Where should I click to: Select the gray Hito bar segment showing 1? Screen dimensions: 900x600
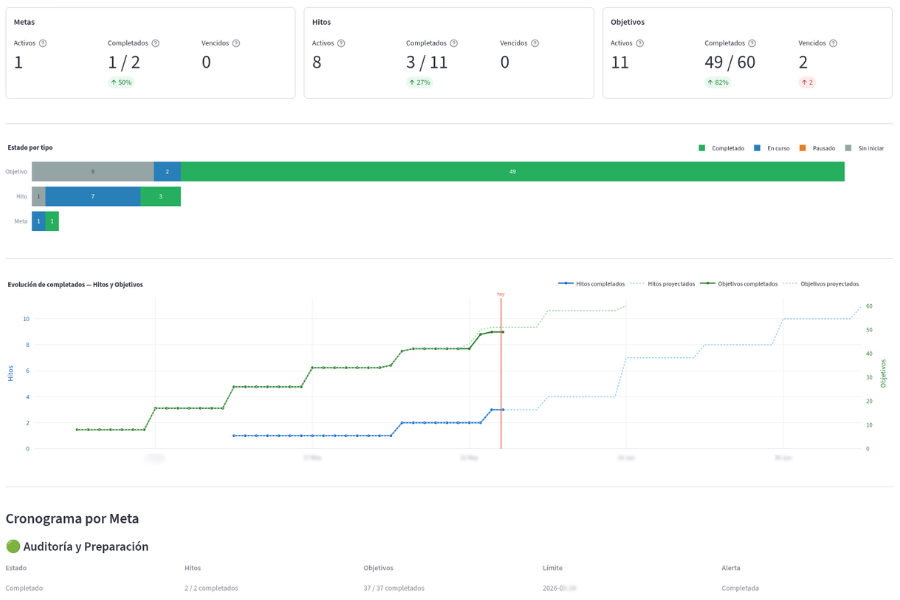click(38, 196)
